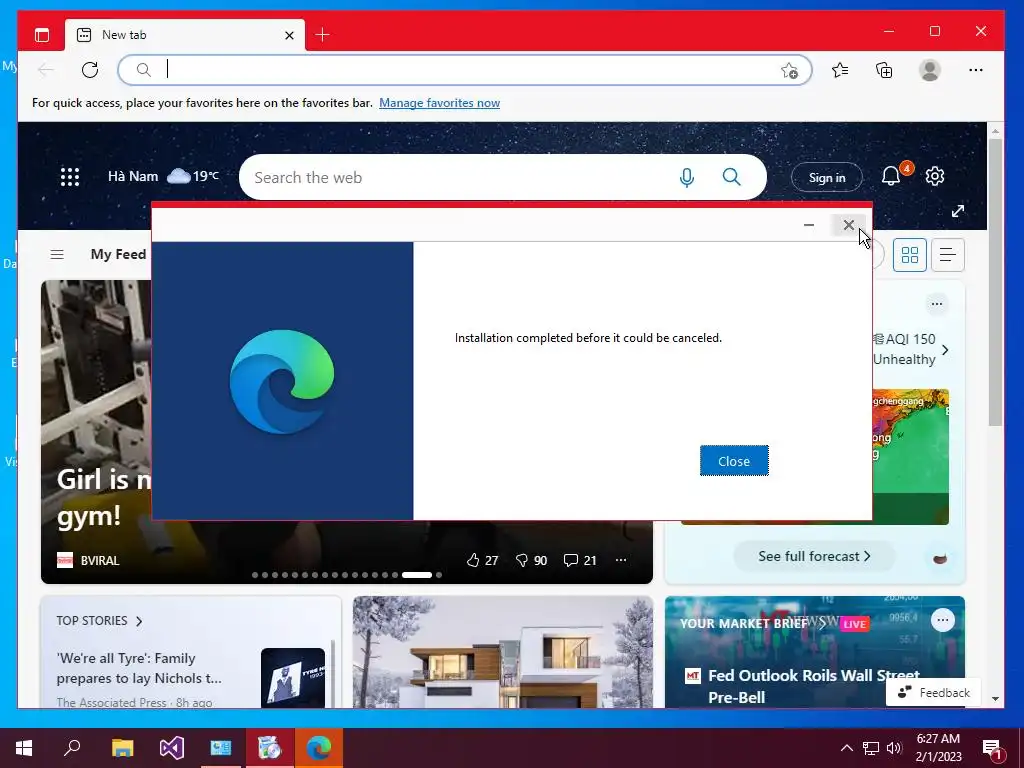This screenshot has height=768, width=1024.
Task: Click inside the Edge address bar
Action: coord(464,70)
